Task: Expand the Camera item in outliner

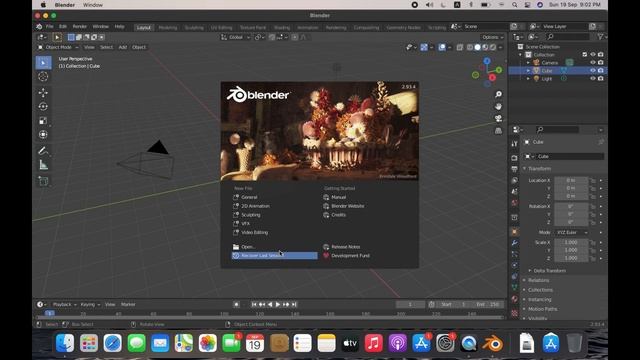Action: [x=529, y=62]
